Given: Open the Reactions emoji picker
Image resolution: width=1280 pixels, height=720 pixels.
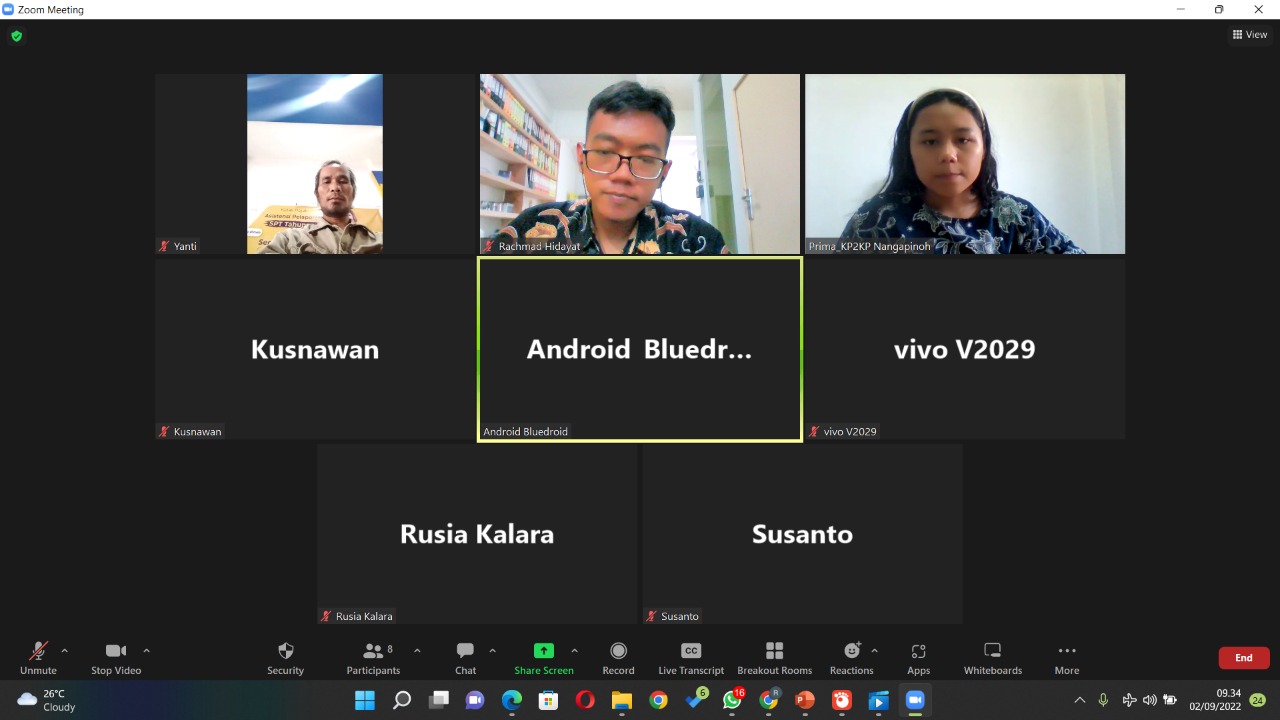Looking at the screenshot, I should coord(851,652).
